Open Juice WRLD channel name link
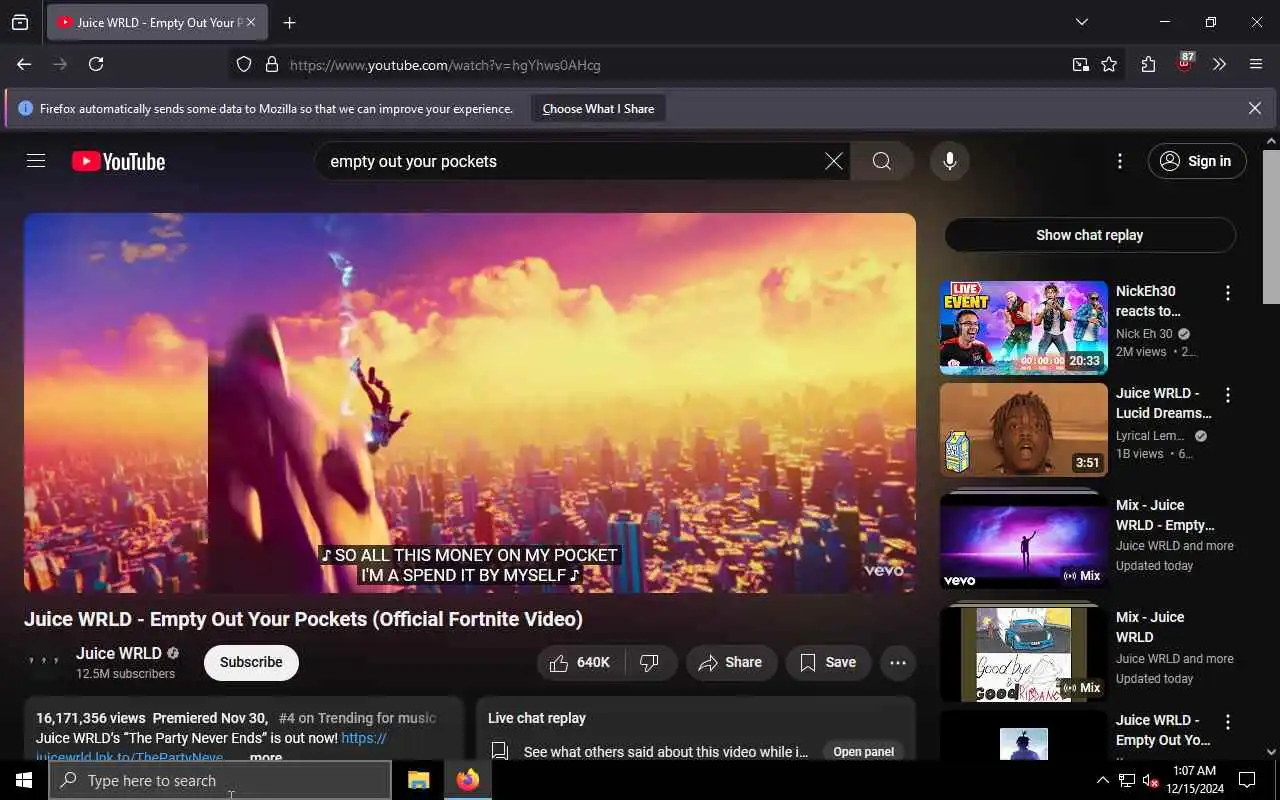 pyautogui.click(x=118, y=653)
